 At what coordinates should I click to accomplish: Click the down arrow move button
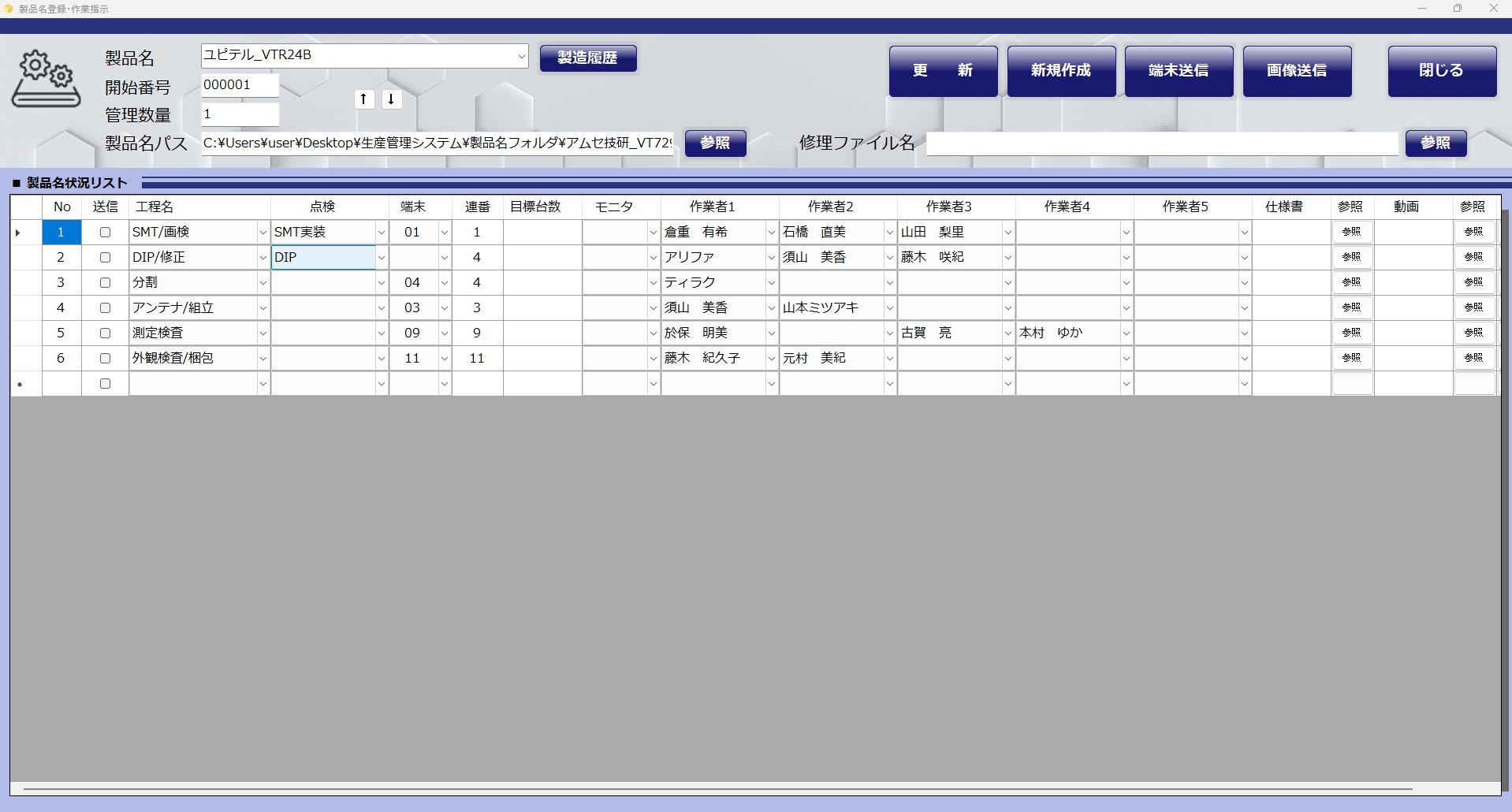coord(391,99)
